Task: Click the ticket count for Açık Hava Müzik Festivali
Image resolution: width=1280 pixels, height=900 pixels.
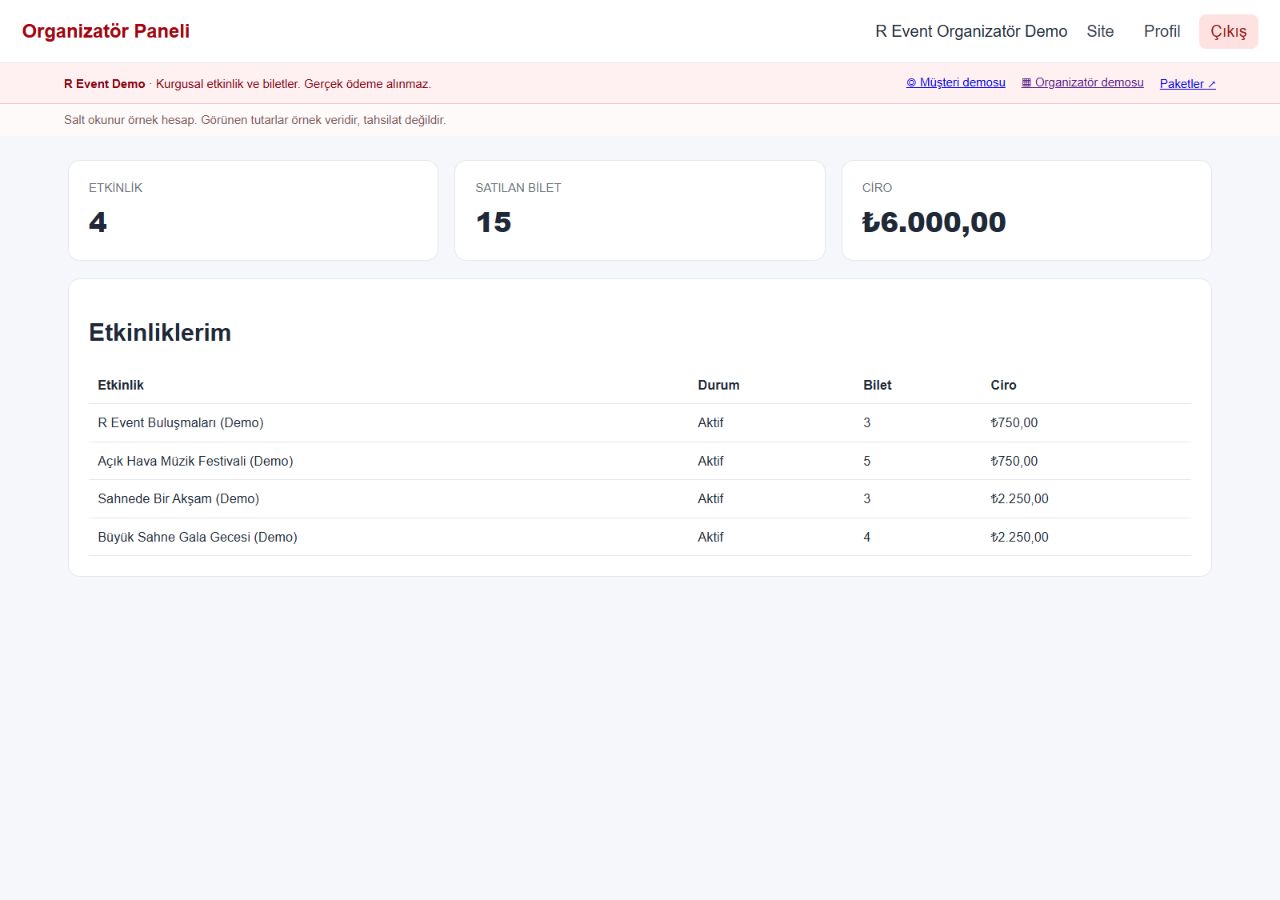Action: [x=867, y=461]
